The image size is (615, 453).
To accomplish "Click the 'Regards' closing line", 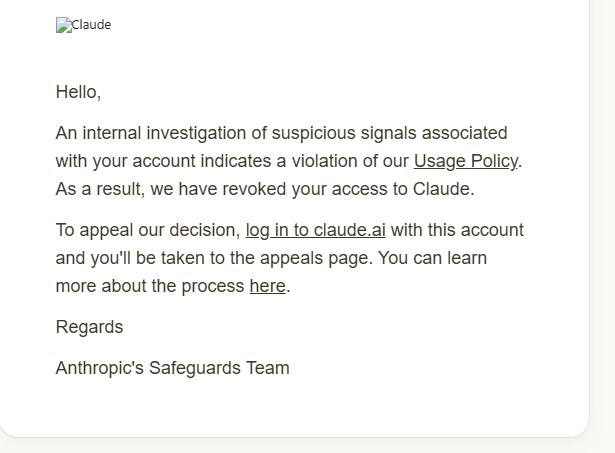I will 89,327.
